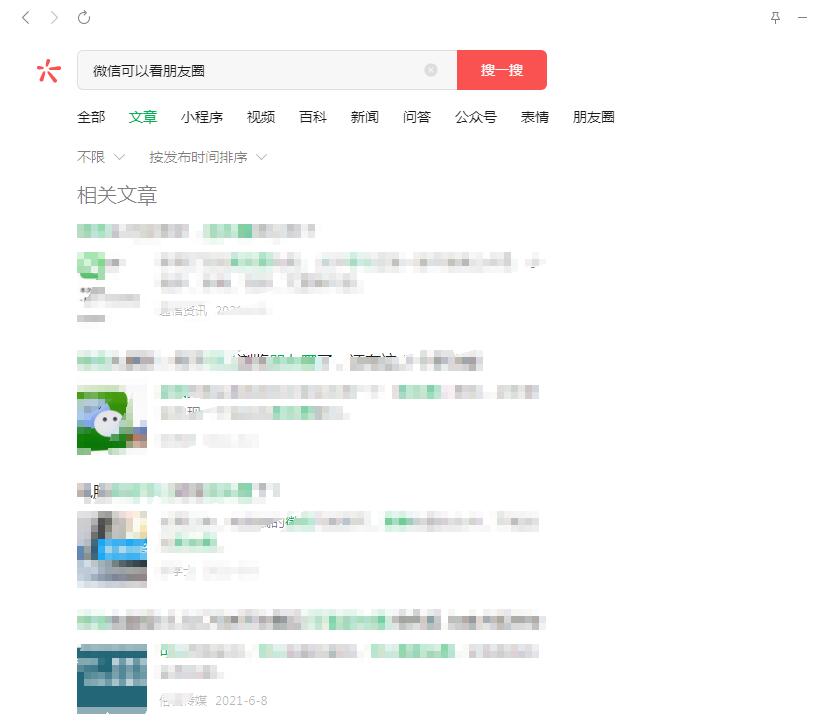Select the 百科 tab

coord(314,117)
